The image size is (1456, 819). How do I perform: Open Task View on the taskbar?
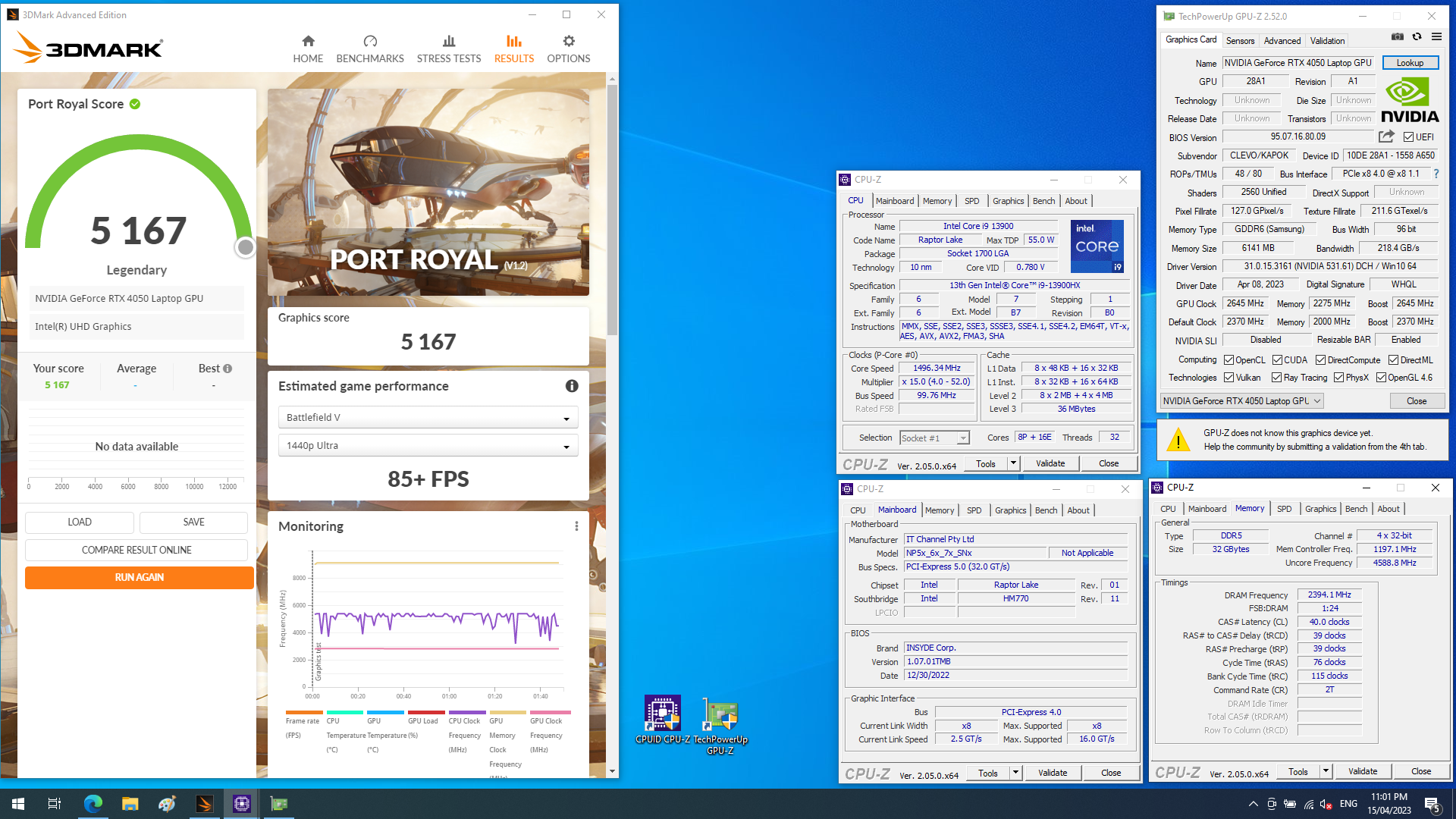coord(55,804)
